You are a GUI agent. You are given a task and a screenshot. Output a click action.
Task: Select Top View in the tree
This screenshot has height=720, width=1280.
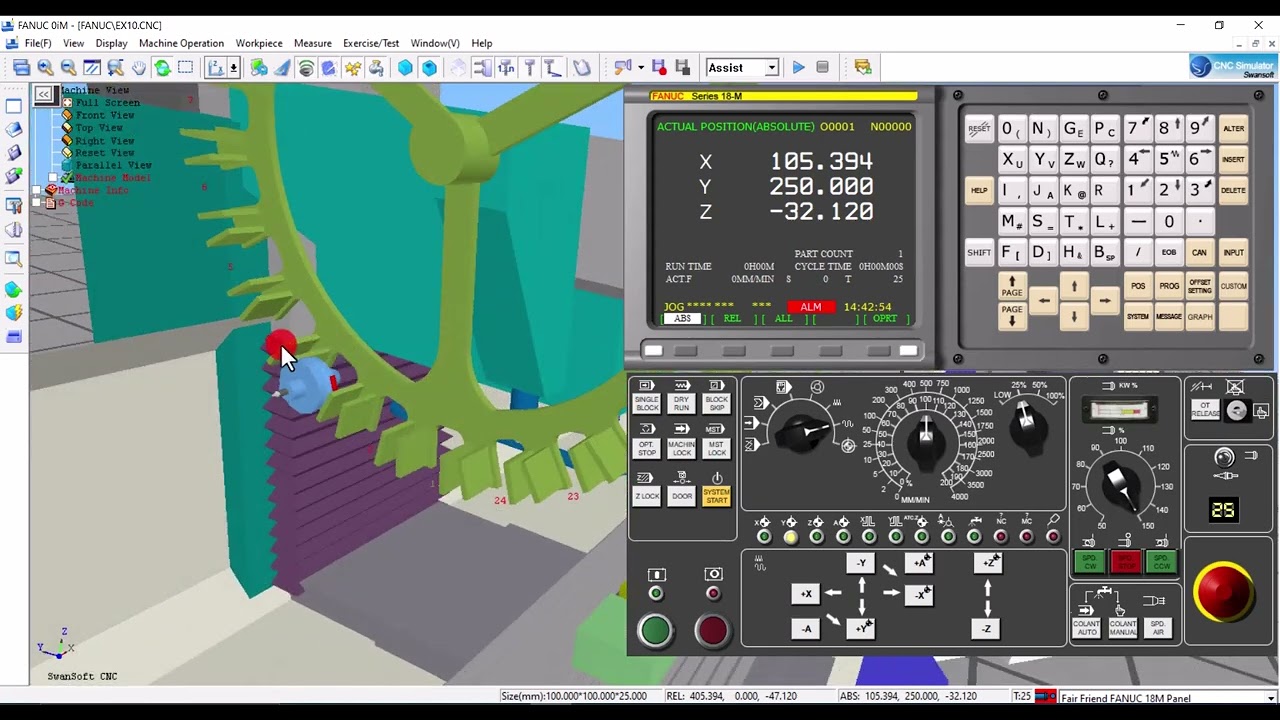tap(99, 128)
